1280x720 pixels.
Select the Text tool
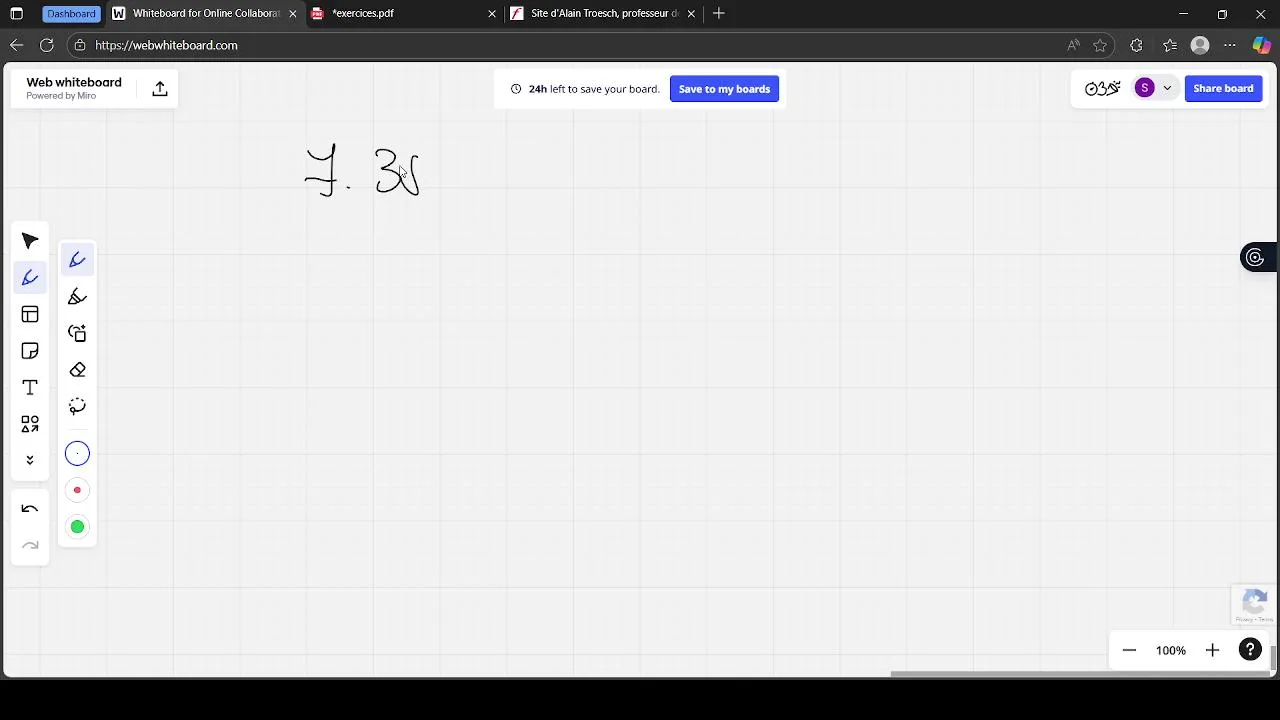[x=30, y=388]
